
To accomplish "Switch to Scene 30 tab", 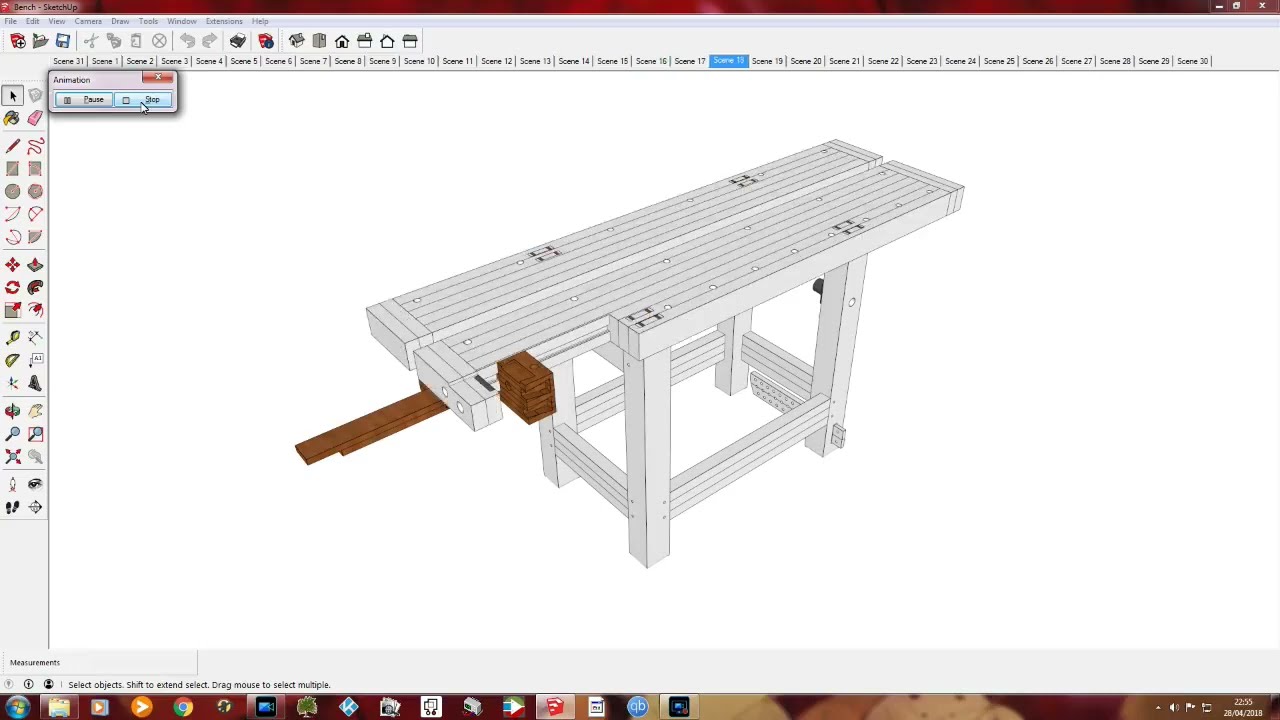I will (x=1192, y=61).
